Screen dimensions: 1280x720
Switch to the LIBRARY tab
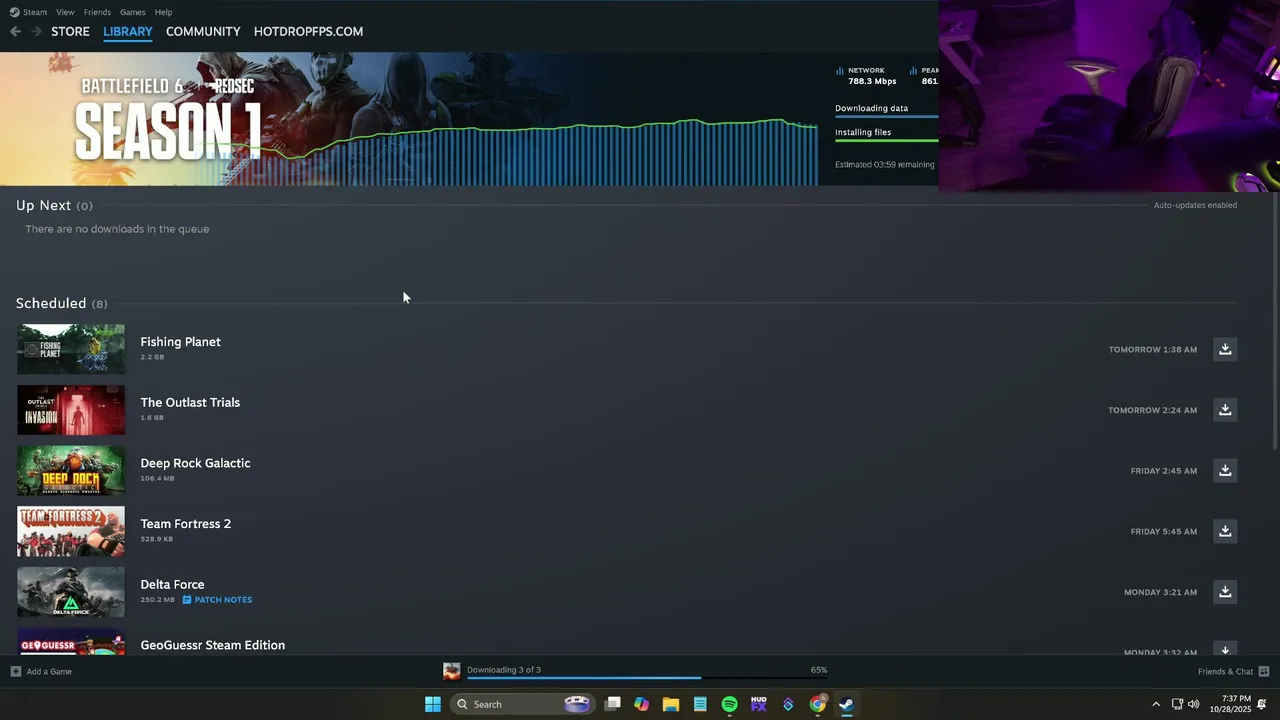128,32
